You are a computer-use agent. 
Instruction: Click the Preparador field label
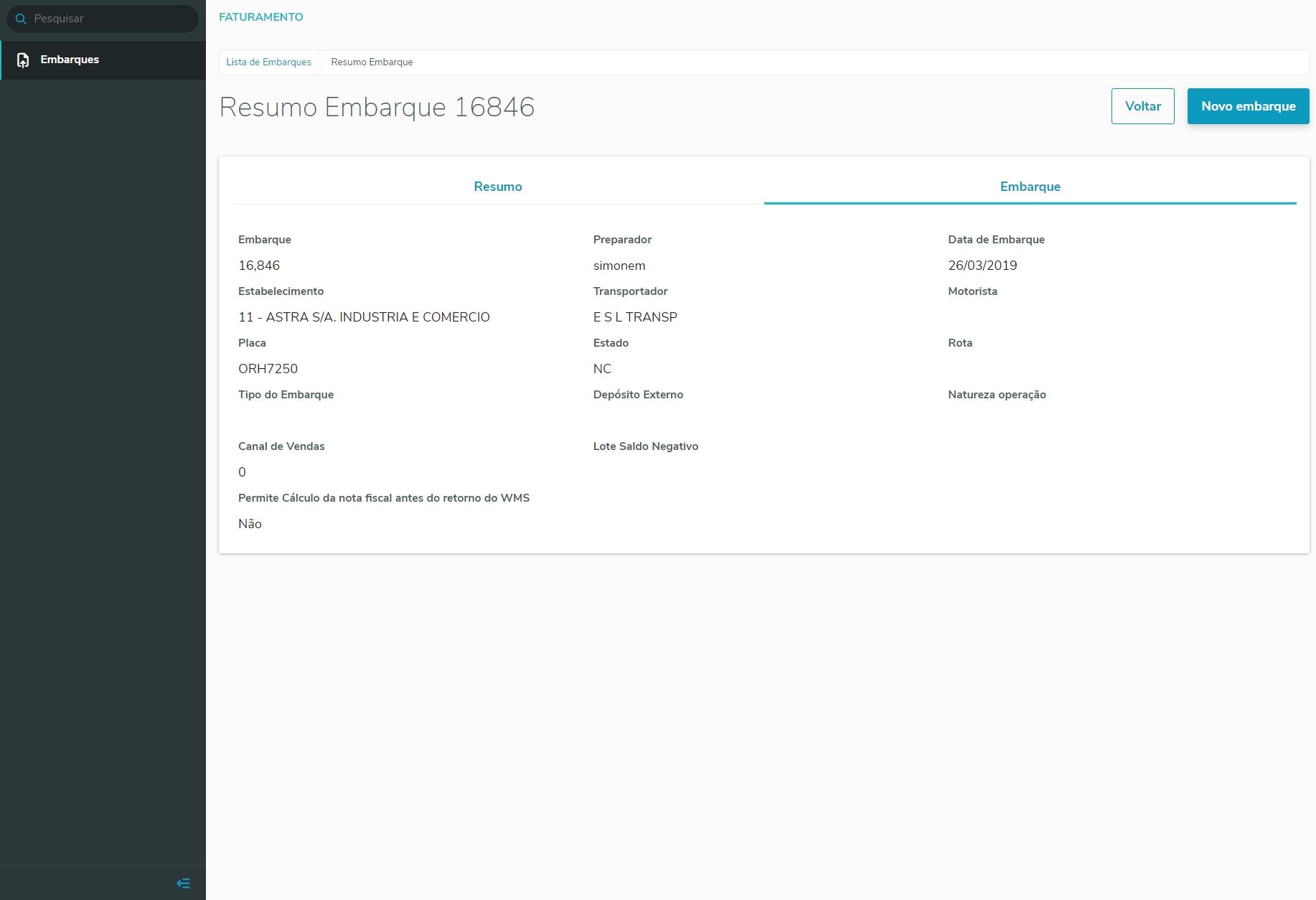[623, 240]
